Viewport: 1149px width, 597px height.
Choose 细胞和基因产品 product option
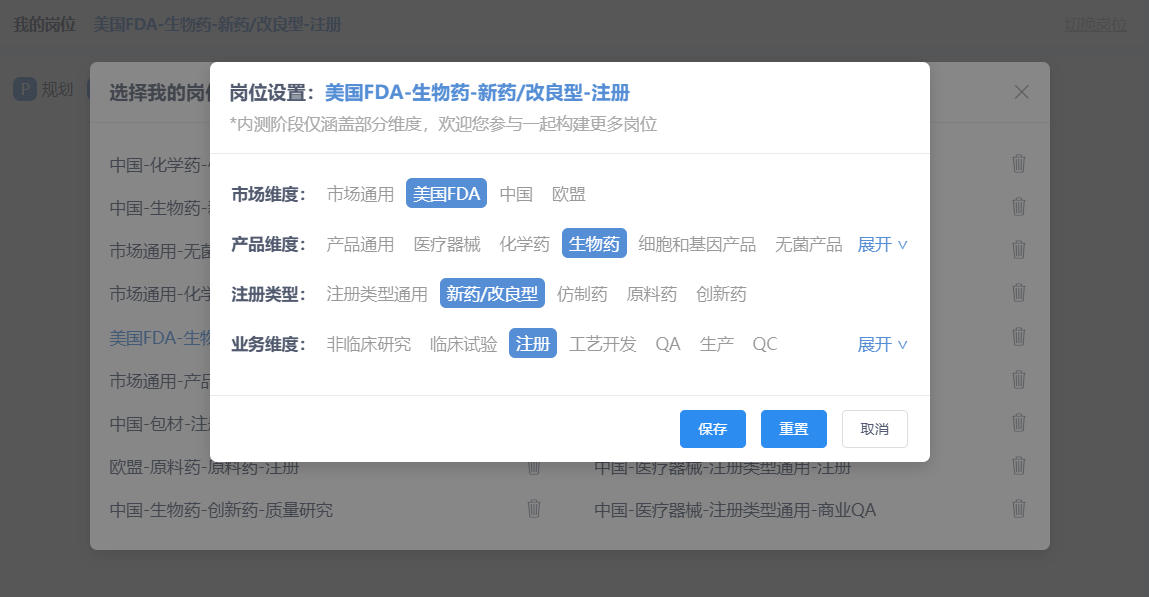[697, 244]
